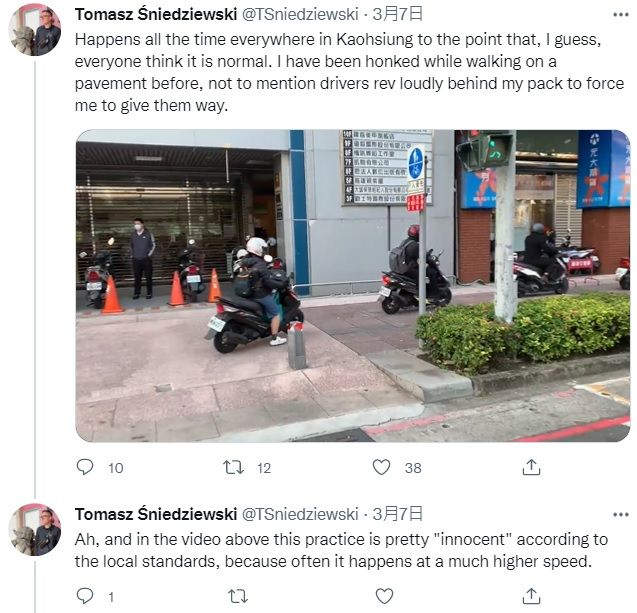Open the 3月7日 date on first tweet
The height and width of the screenshot is (613, 637).
pyautogui.click(x=398, y=15)
